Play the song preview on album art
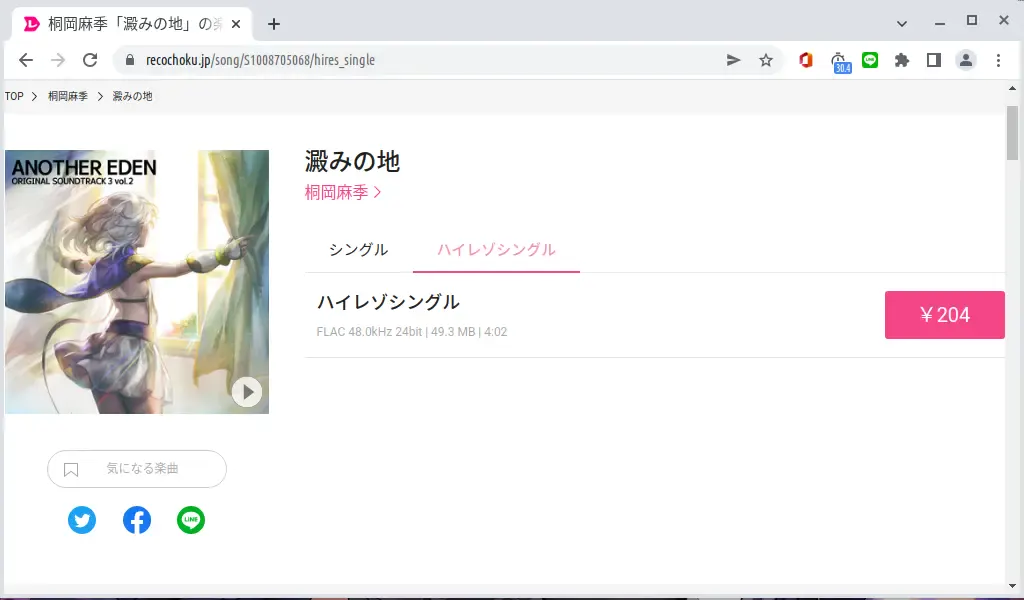 coord(247,392)
